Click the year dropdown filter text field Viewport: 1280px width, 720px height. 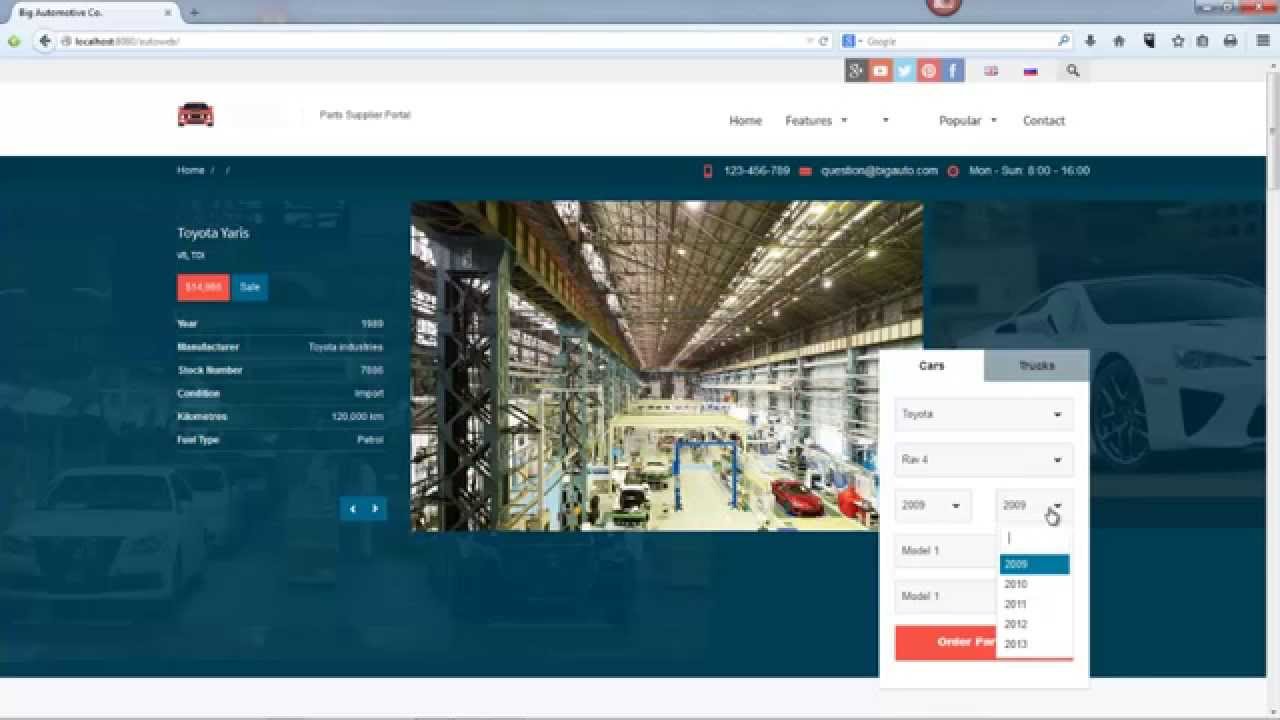click(1035, 539)
